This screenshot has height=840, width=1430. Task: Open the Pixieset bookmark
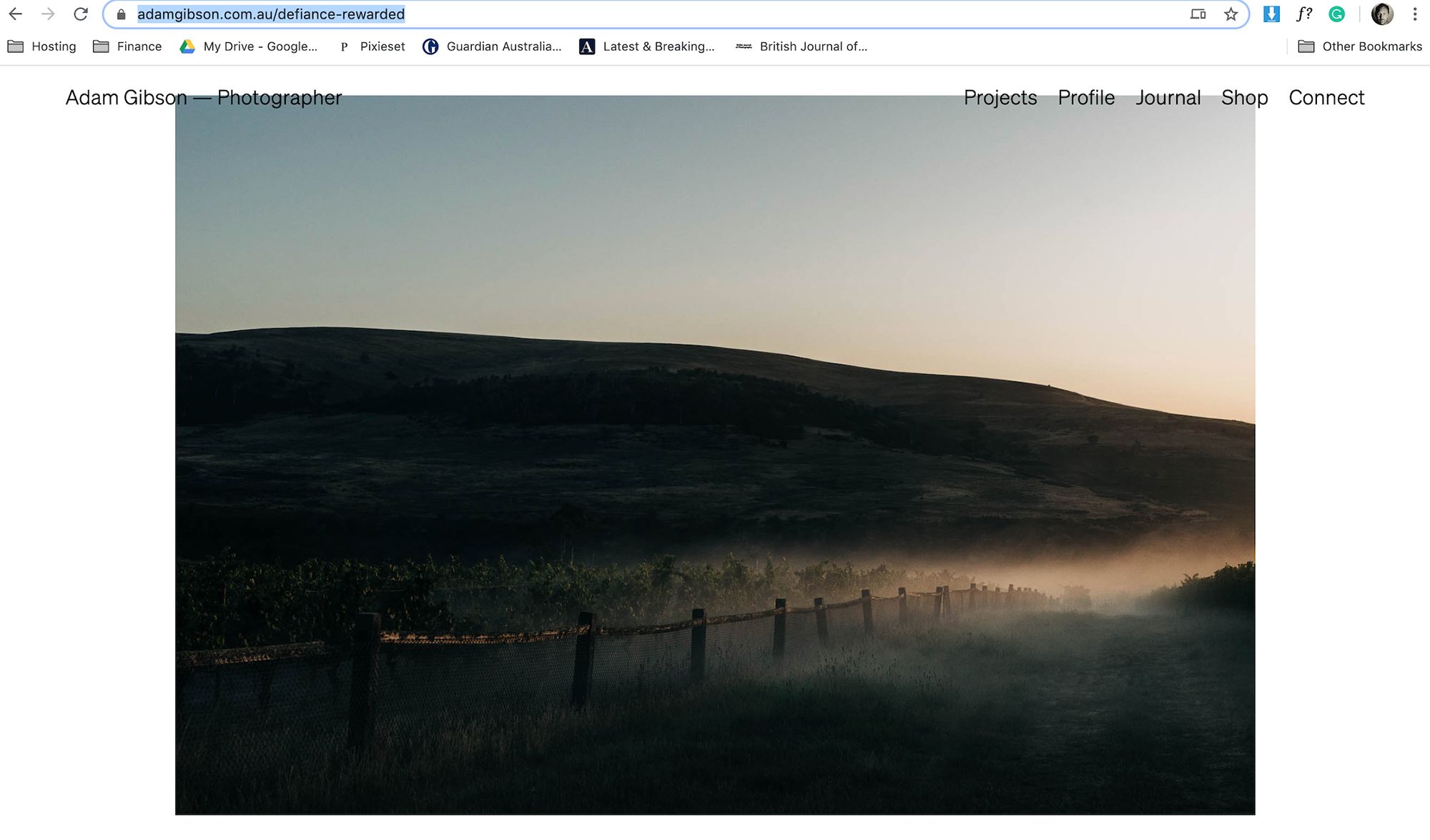tap(372, 46)
